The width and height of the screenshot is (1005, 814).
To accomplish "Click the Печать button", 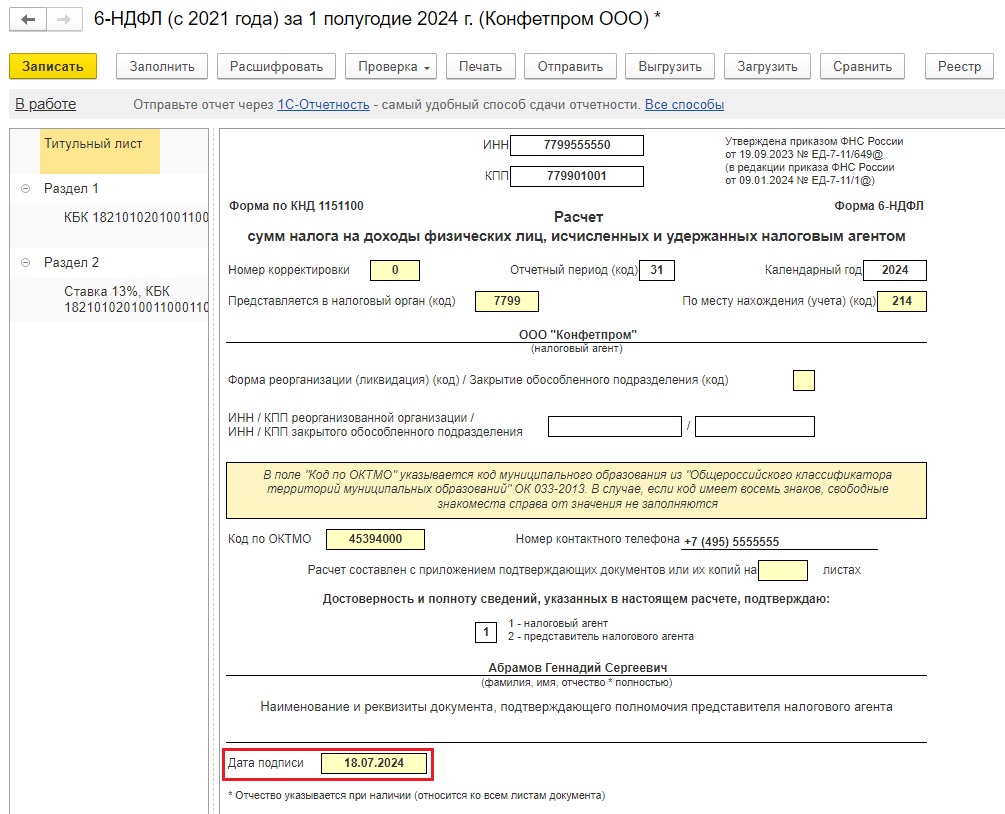I will pyautogui.click(x=480, y=67).
